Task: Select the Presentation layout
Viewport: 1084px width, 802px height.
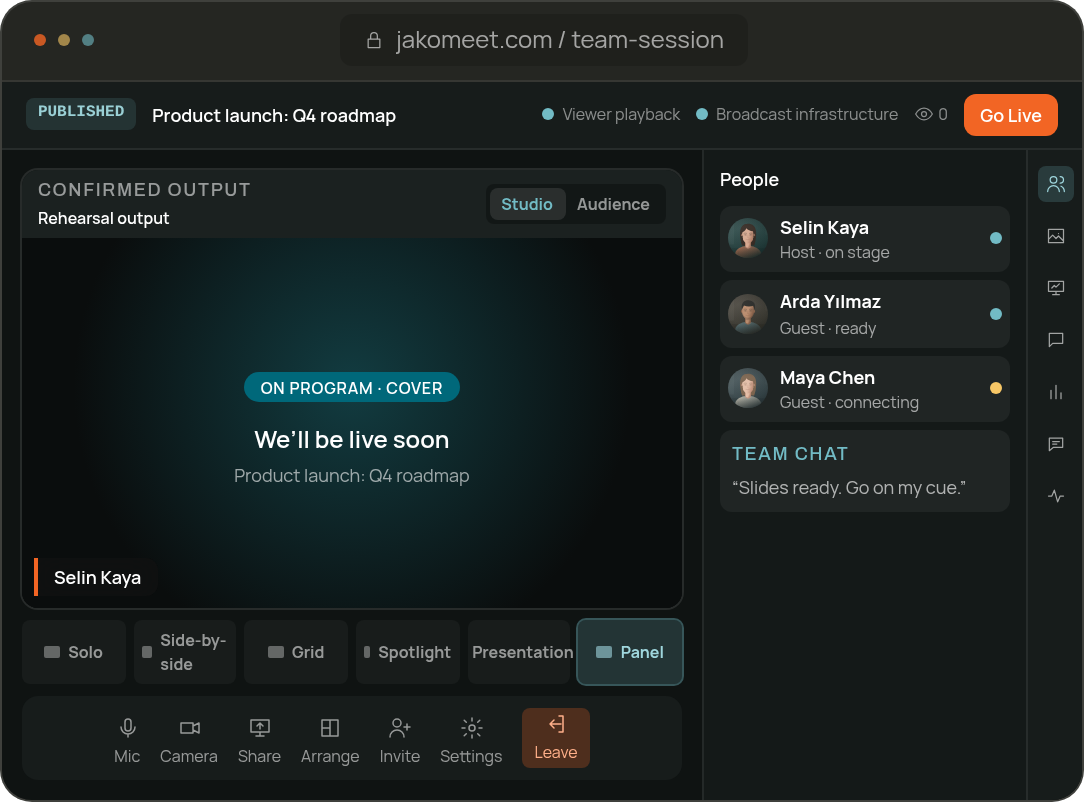Action: [519, 652]
